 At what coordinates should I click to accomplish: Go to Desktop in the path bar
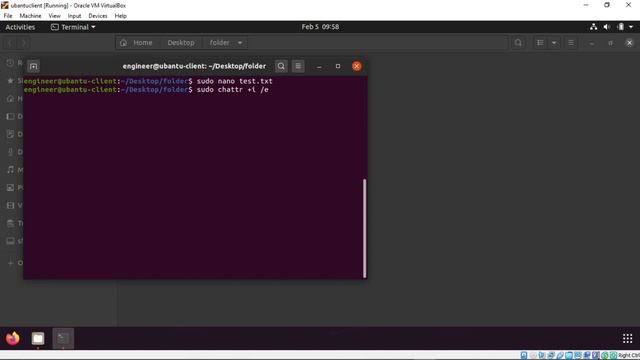181,43
